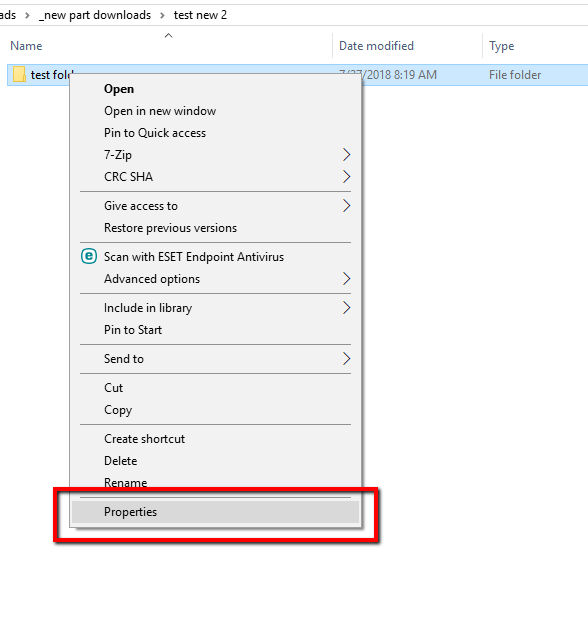
Task: Select Restore previous versions
Action: click(x=216, y=228)
